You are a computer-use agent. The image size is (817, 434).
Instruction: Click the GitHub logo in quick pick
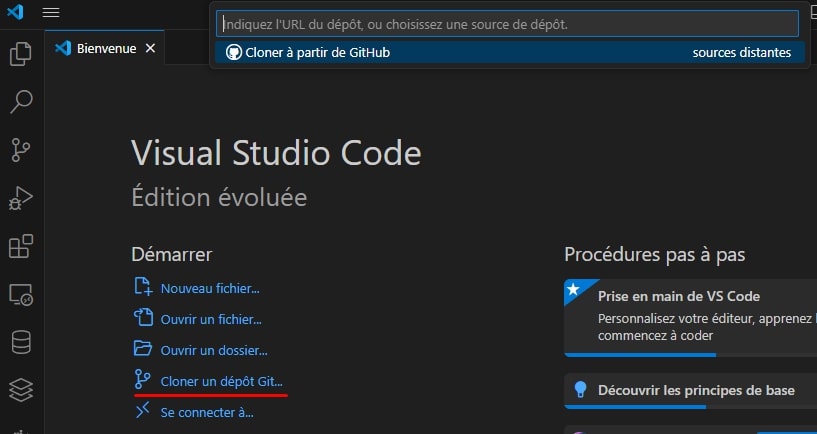pyautogui.click(x=234, y=53)
